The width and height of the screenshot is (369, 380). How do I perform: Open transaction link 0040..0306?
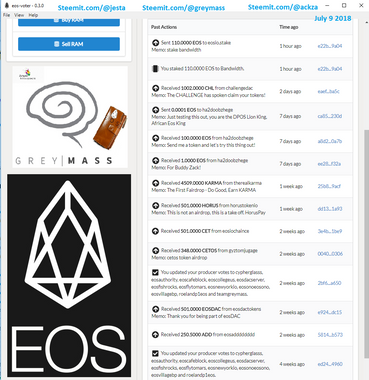(x=330, y=254)
